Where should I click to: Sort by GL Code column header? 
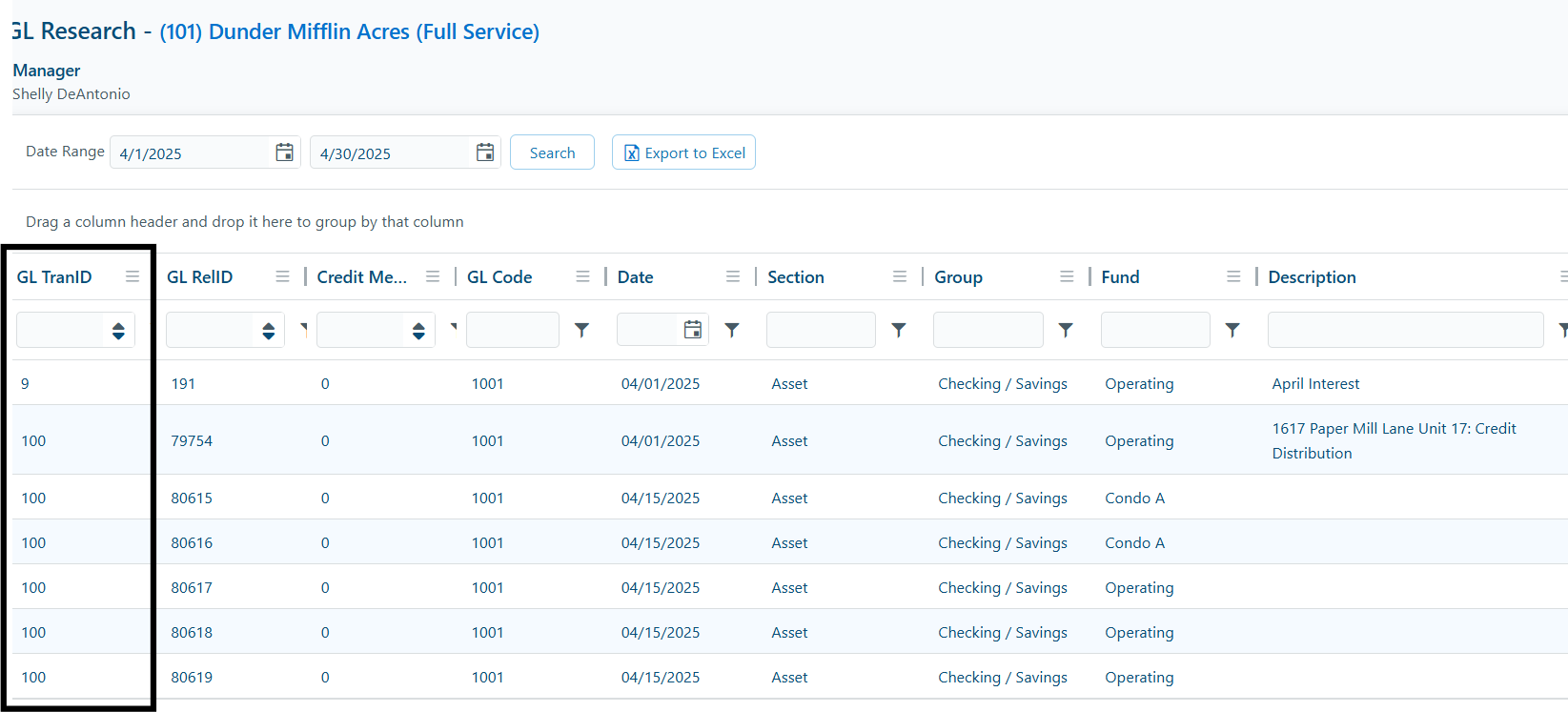click(x=499, y=276)
